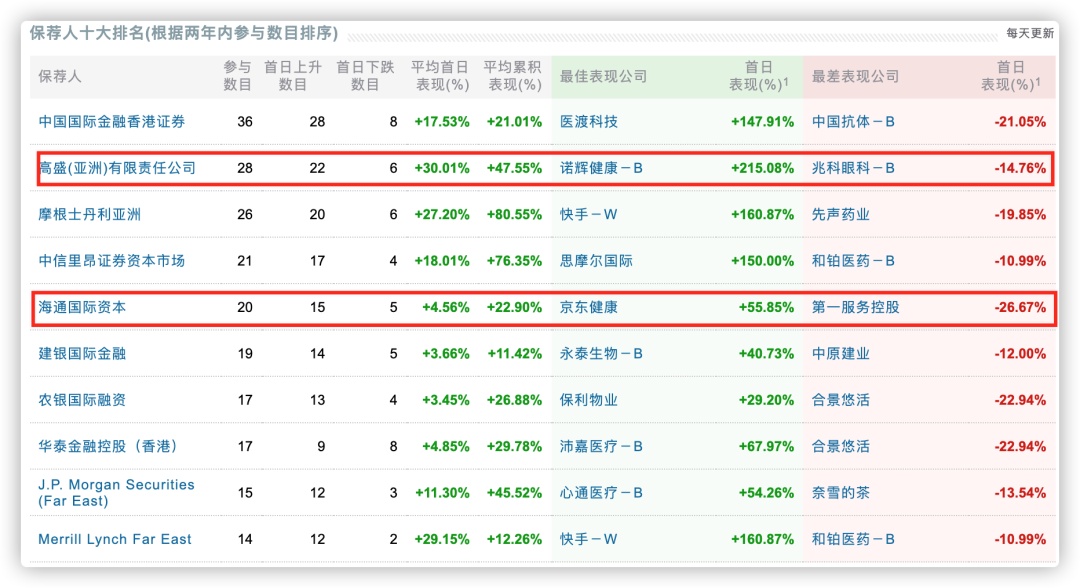This screenshot has width=1080, height=588.
Task: Click the 参与数目 column header
Action: [238, 76]
